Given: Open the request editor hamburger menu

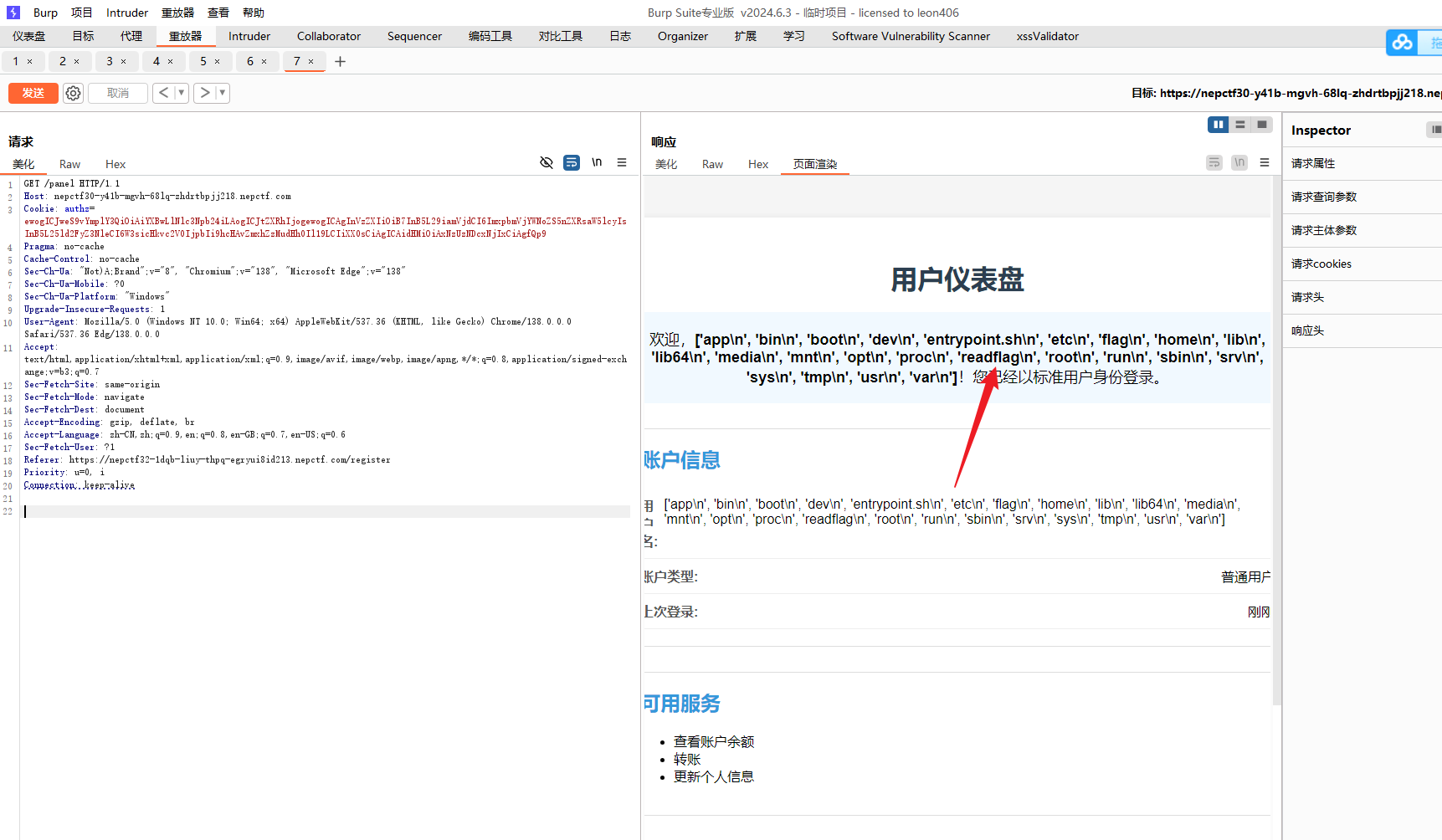Looking at the screenshot, I should pos(622,162).
